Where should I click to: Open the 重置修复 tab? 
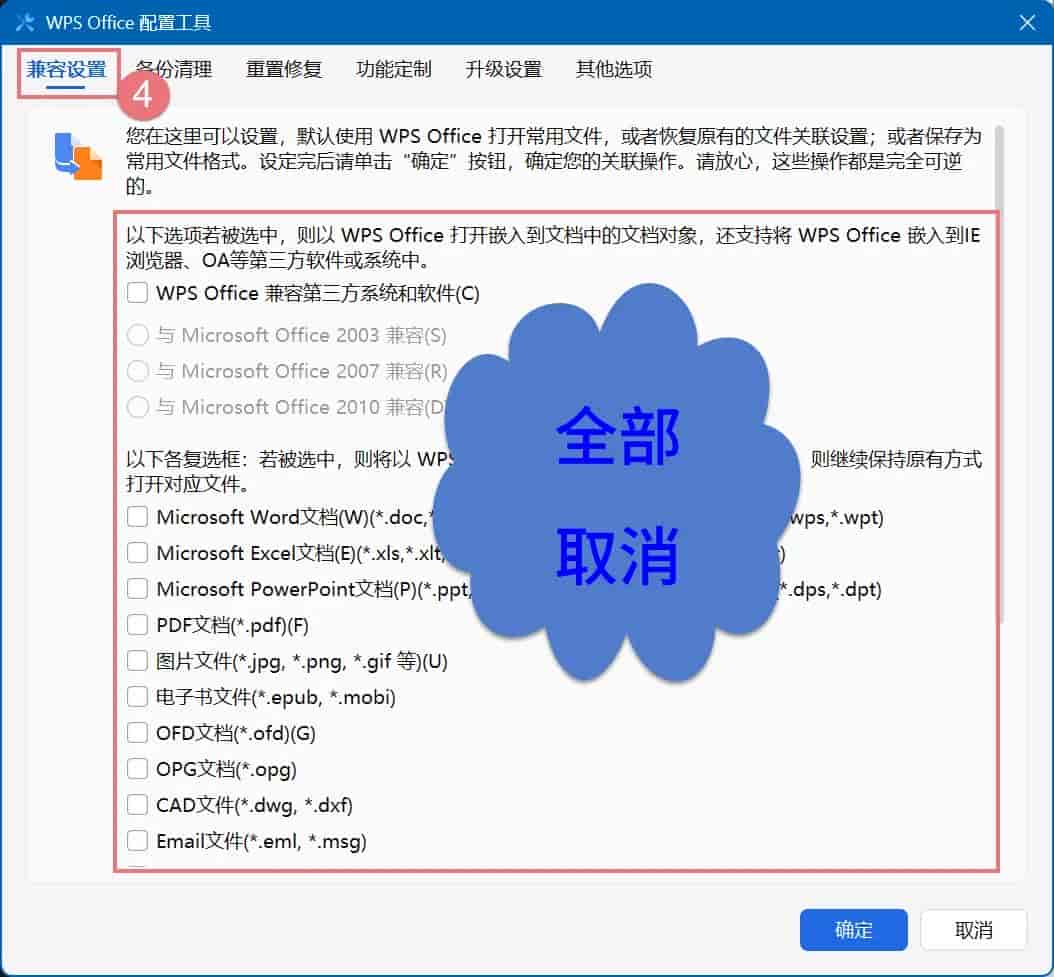(x=284, y=69)
